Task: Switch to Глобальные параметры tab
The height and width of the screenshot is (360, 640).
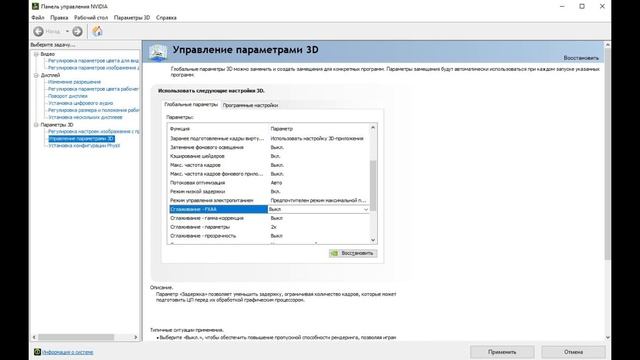Action: (191, 104)
